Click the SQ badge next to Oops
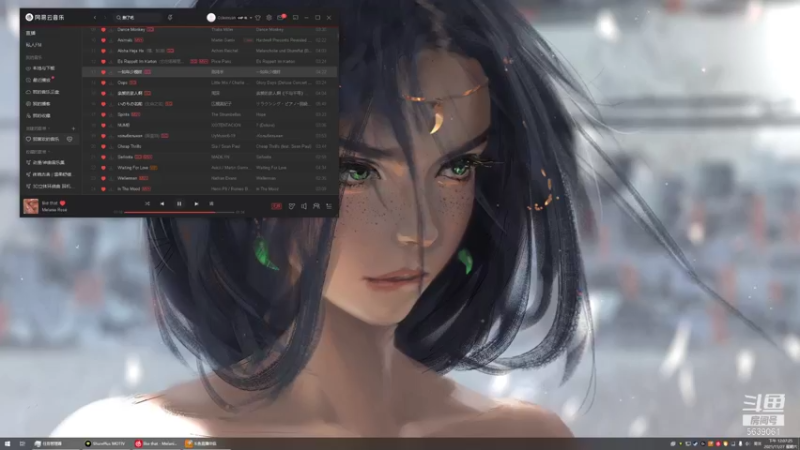Image resolution: width=800 pixels, height=450 pixels. click(x=133, y=83)
